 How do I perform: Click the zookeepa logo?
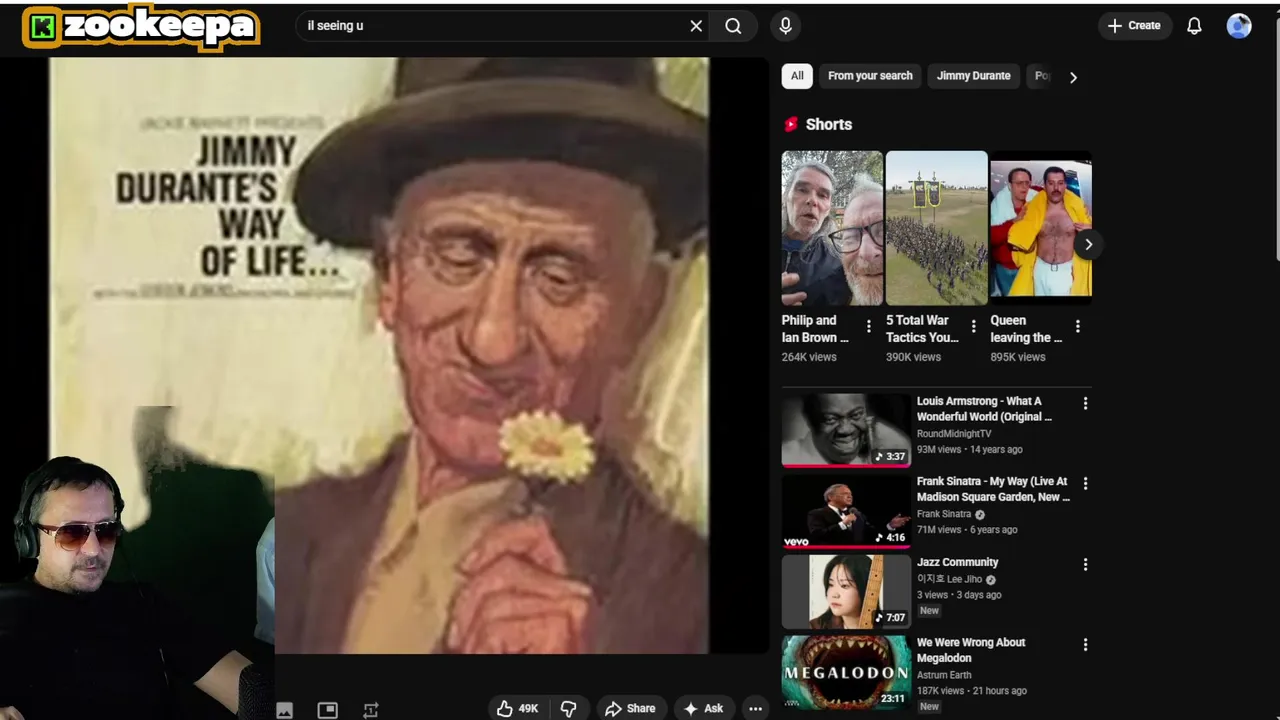(x=141, y=27)
